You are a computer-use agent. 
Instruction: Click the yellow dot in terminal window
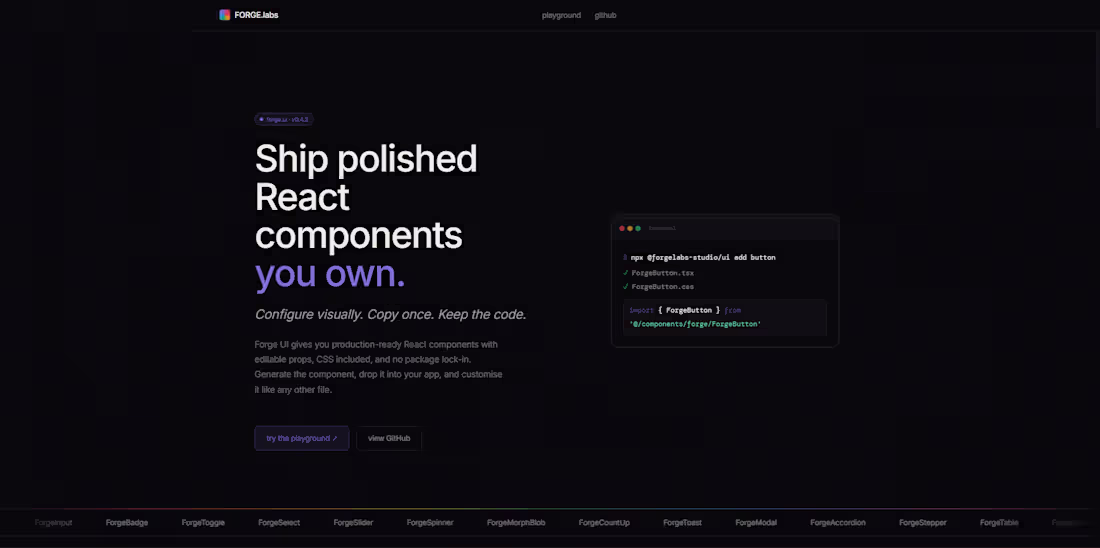[630, 228]
